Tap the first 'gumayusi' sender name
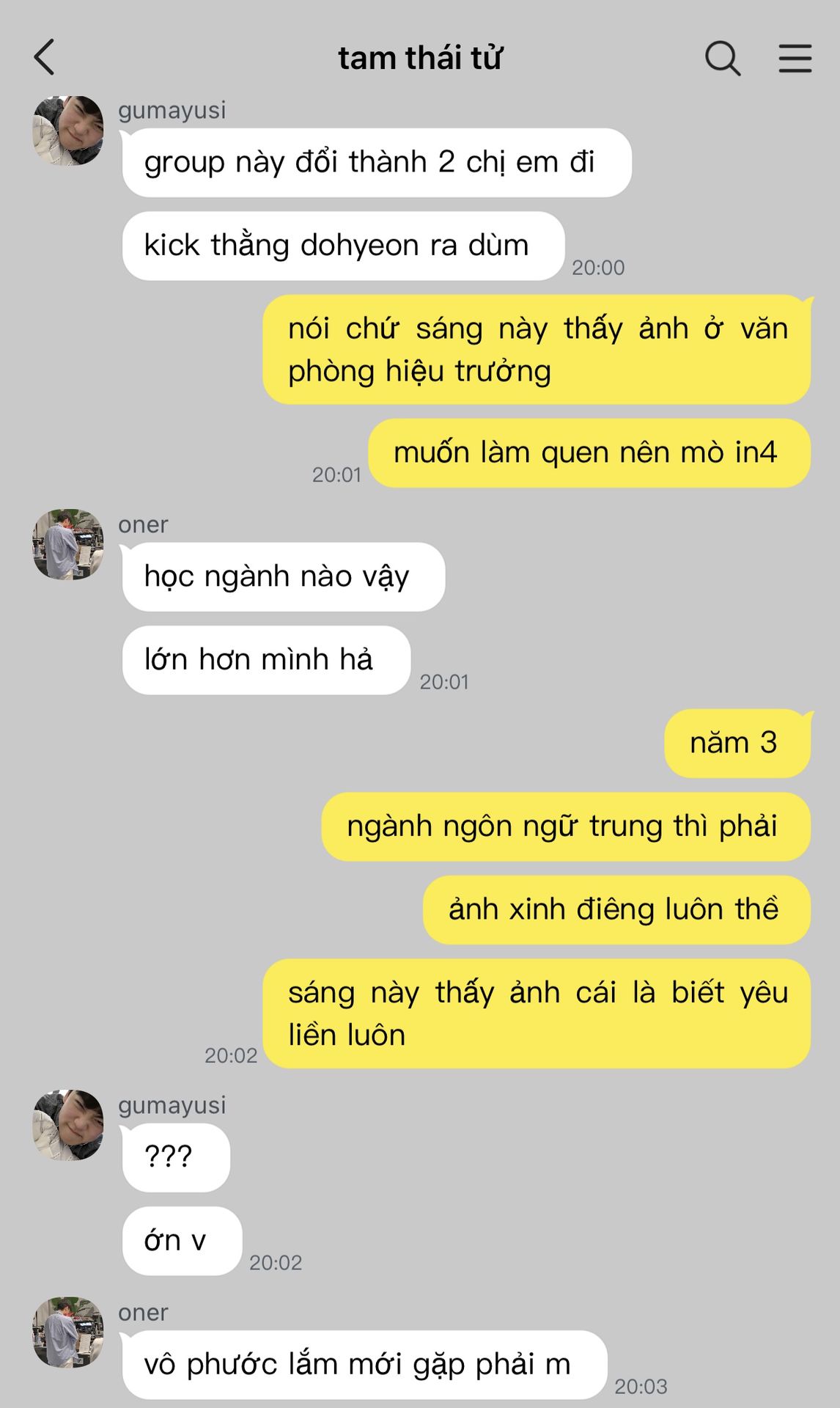Screen dimensions: 840x1408 [172, 110]
